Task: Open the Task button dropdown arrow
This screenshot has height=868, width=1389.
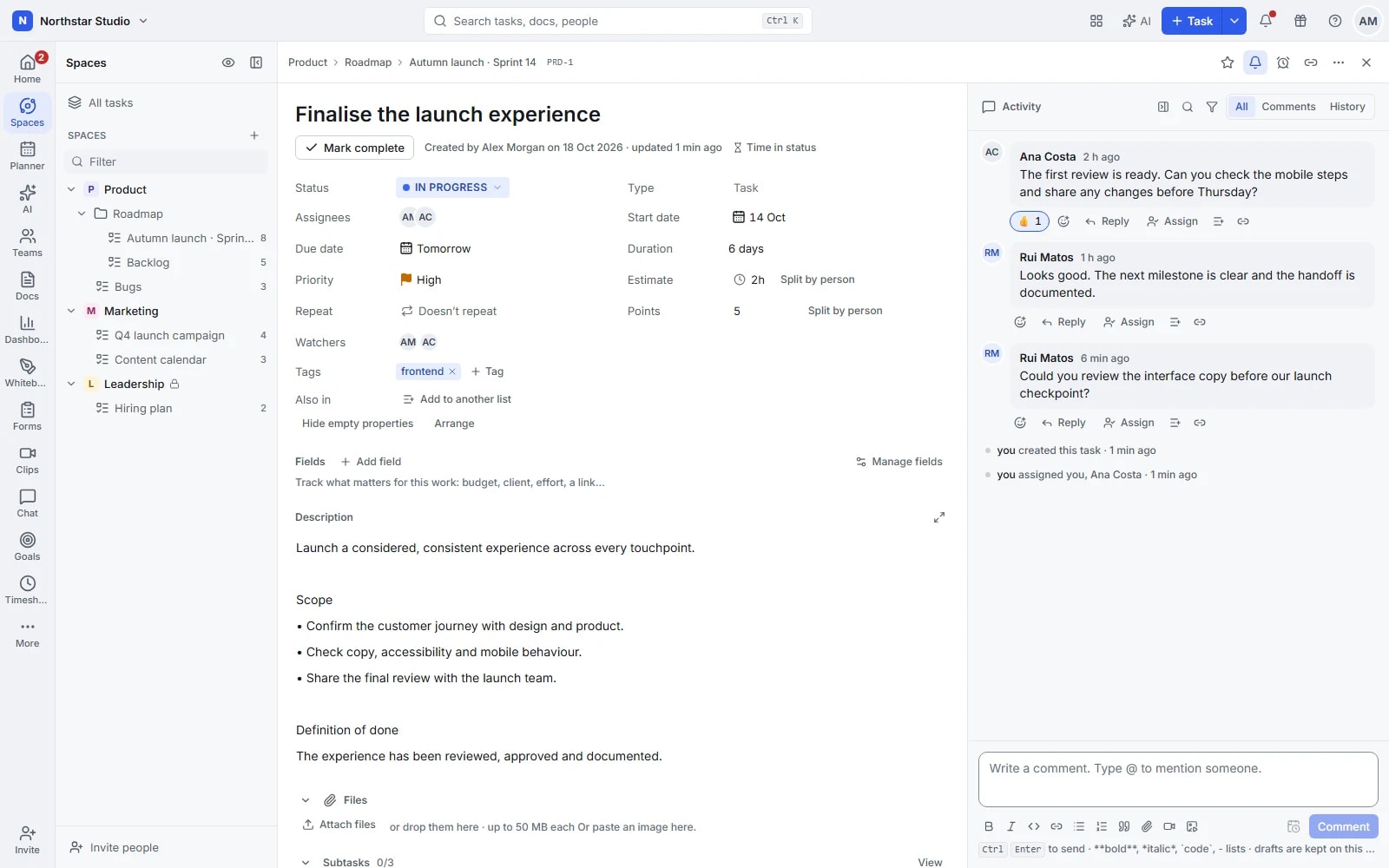Action: tap(1234, 21)
